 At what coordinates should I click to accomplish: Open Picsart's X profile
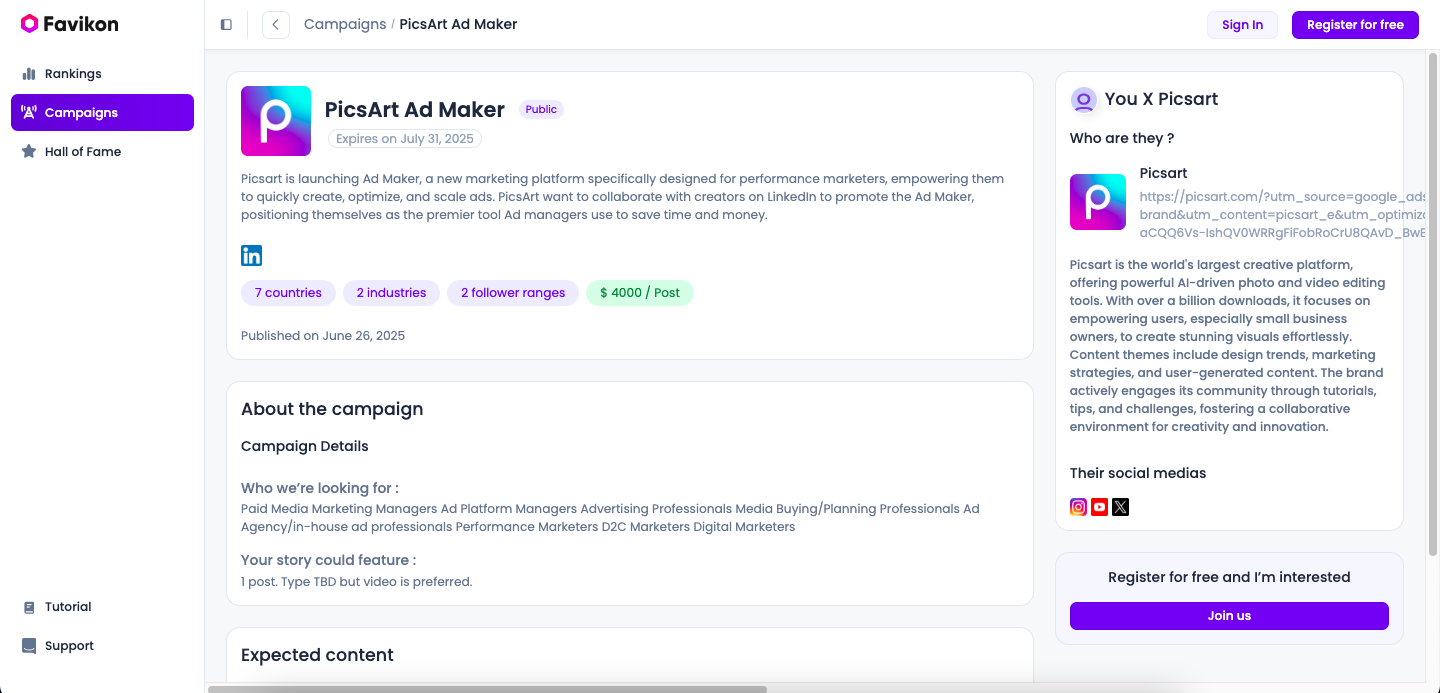click(1121, 507)
